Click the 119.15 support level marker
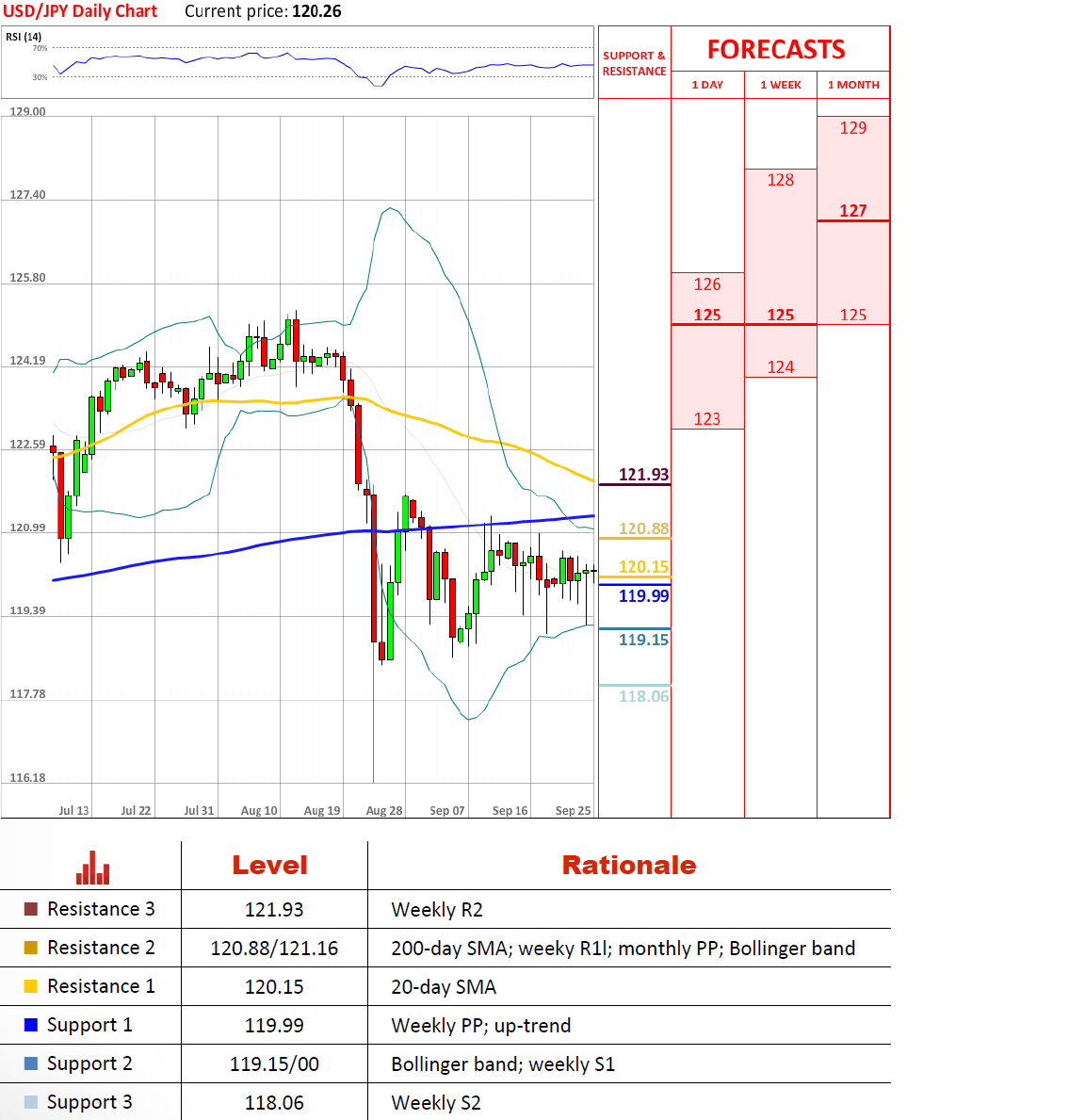The height and width of the screenshot is (1120, 1085). click(x=643, y=640)
